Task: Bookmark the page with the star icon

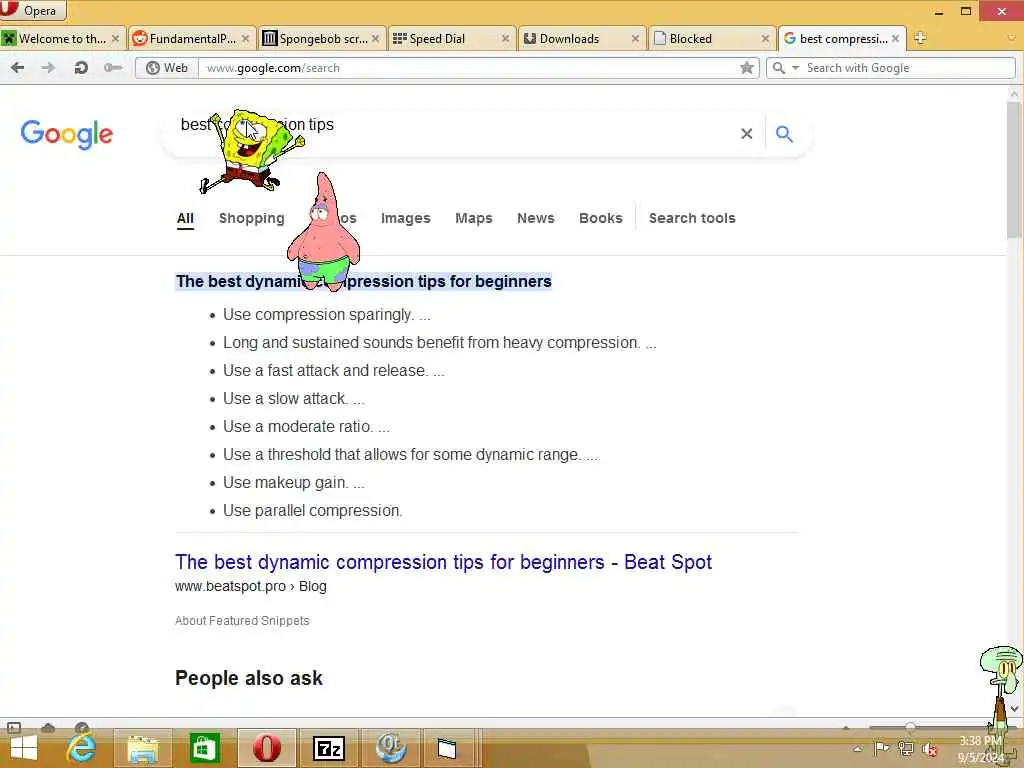Action: tap(746, 67)
